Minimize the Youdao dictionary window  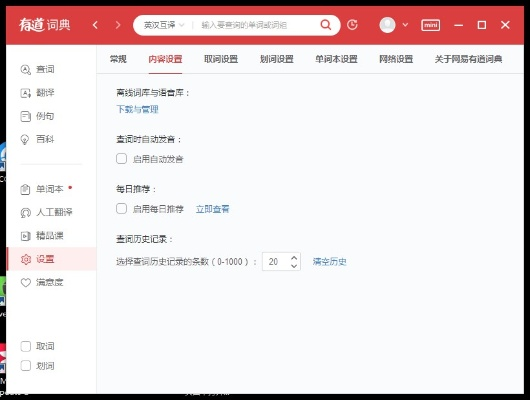click(459, 25)
